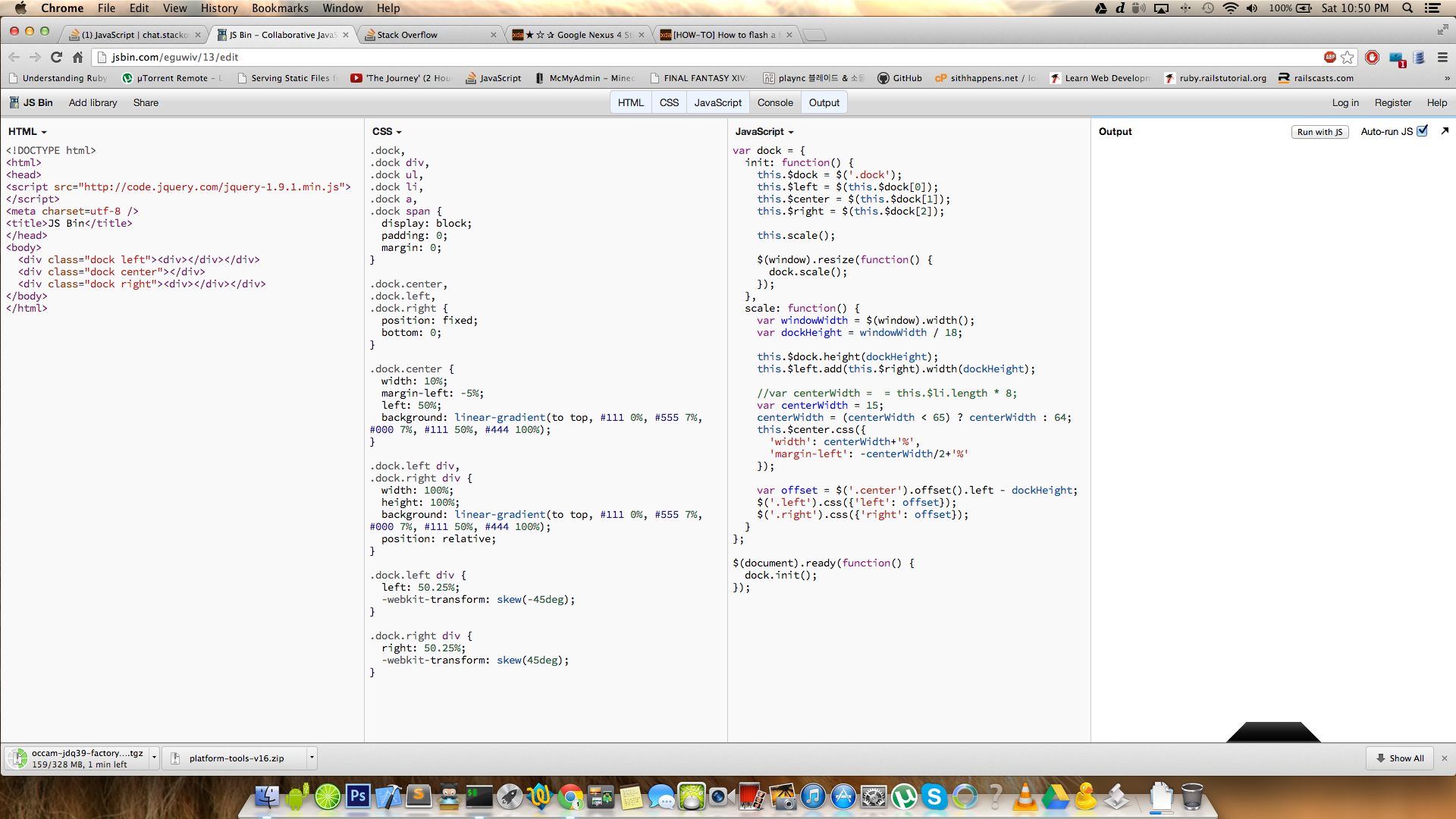Viewport: 1456px width, 819px height.
Task: Toggle the JavaScript panel button
Action: pyautogui.click(x=717, y=102)
